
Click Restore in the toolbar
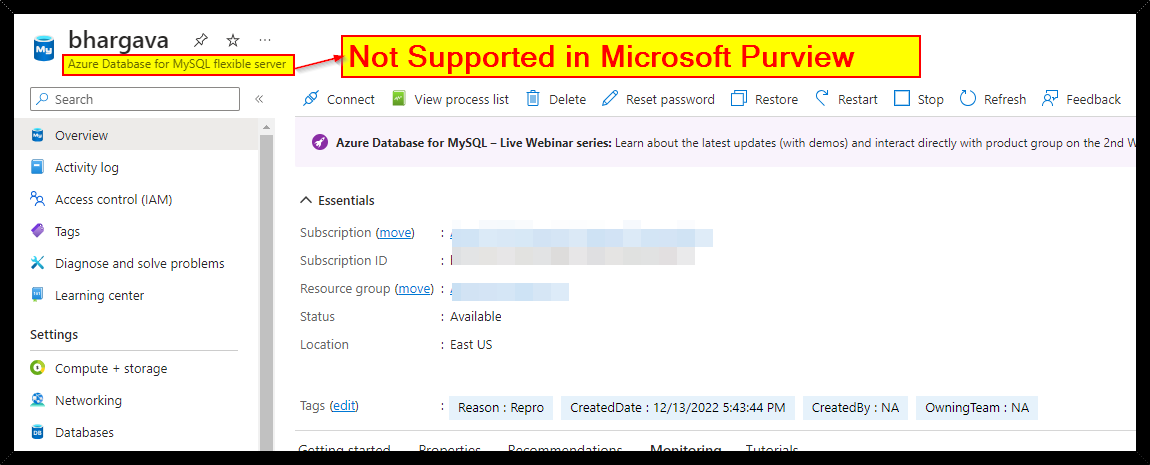coord(764,99)
